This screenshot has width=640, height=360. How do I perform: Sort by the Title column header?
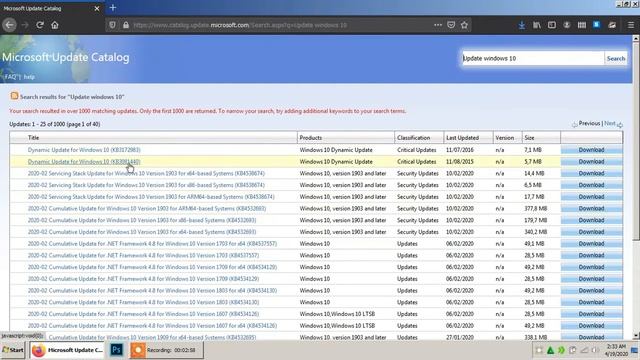click(33, 138)
